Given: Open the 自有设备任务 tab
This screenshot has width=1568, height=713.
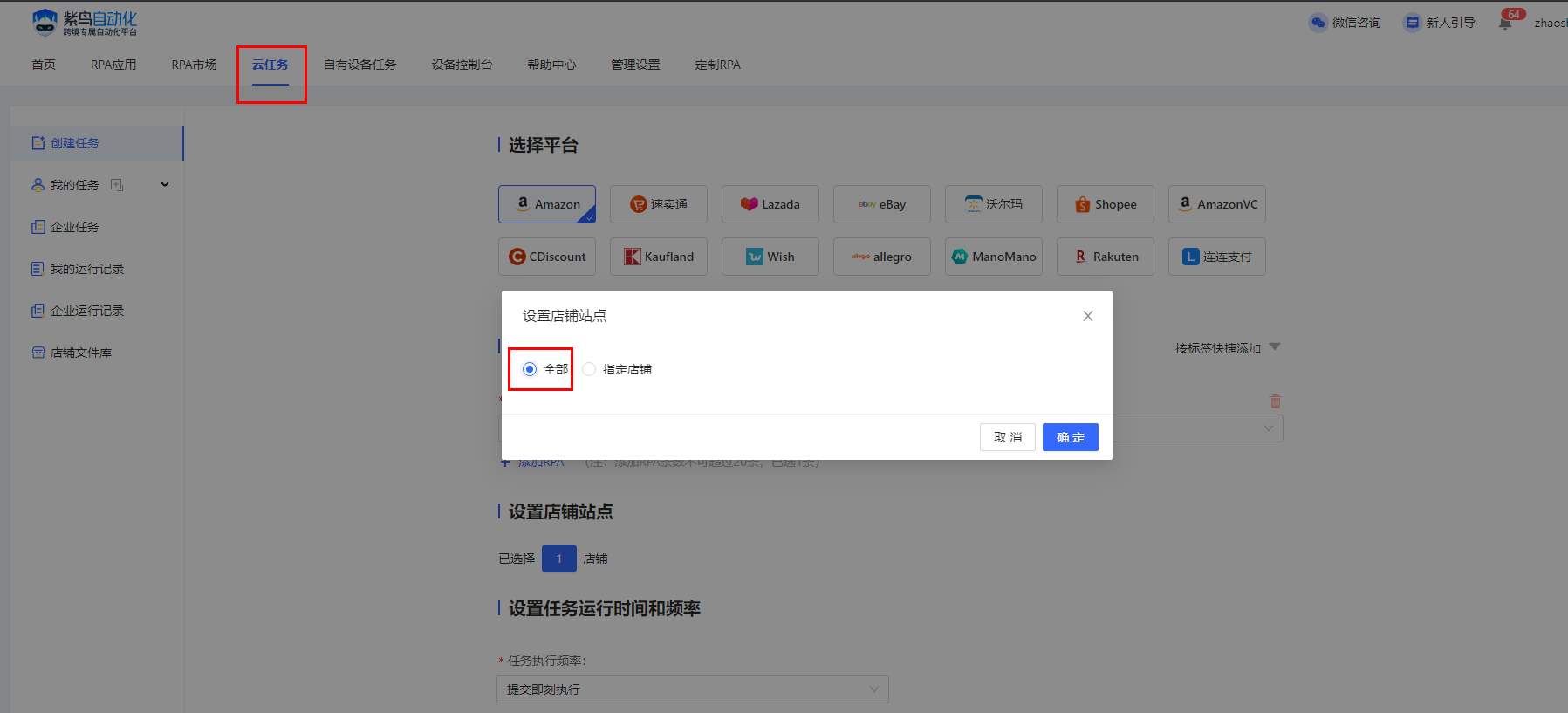Looking at the screenshot, I should 359,65.
